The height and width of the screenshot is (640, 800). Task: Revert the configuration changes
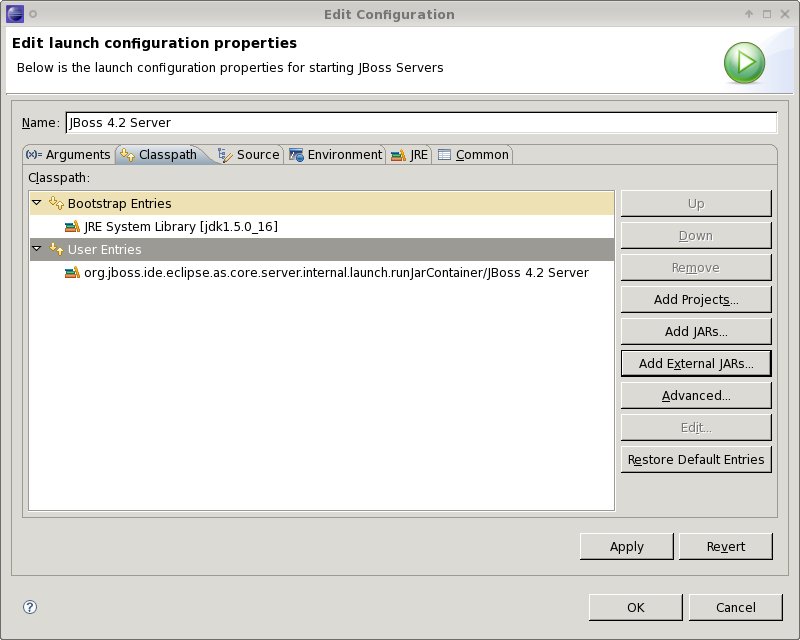(x=726, y=547)
